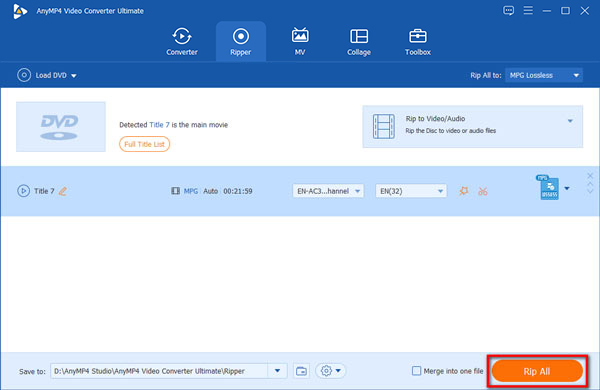Enable Merge into one file checkbox
This screenshot has width=600, height=390.
point(416,370)
